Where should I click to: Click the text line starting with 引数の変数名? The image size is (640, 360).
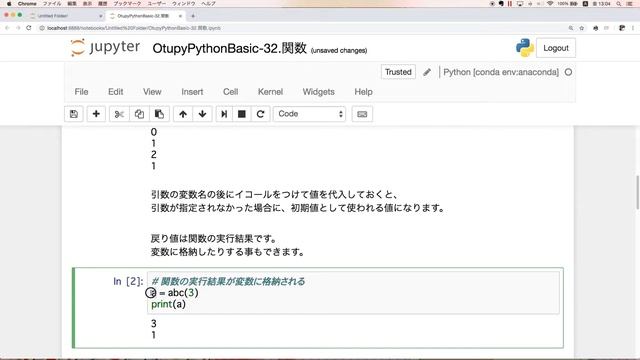pyautogui.click(x=274, y=194)
